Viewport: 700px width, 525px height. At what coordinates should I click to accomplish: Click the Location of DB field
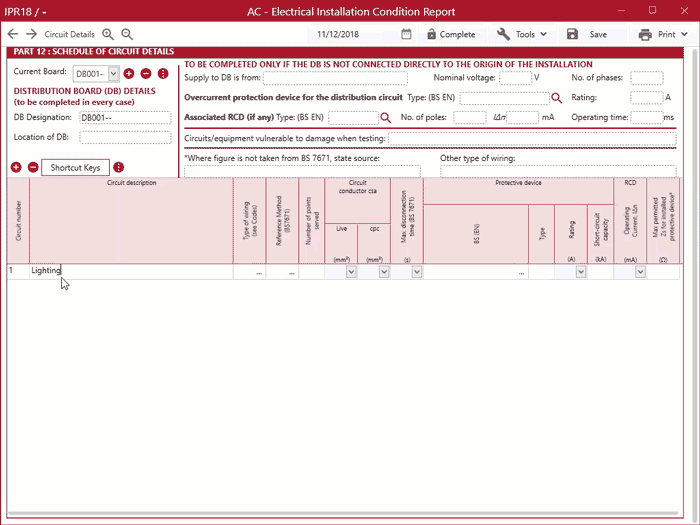[125, 137]
